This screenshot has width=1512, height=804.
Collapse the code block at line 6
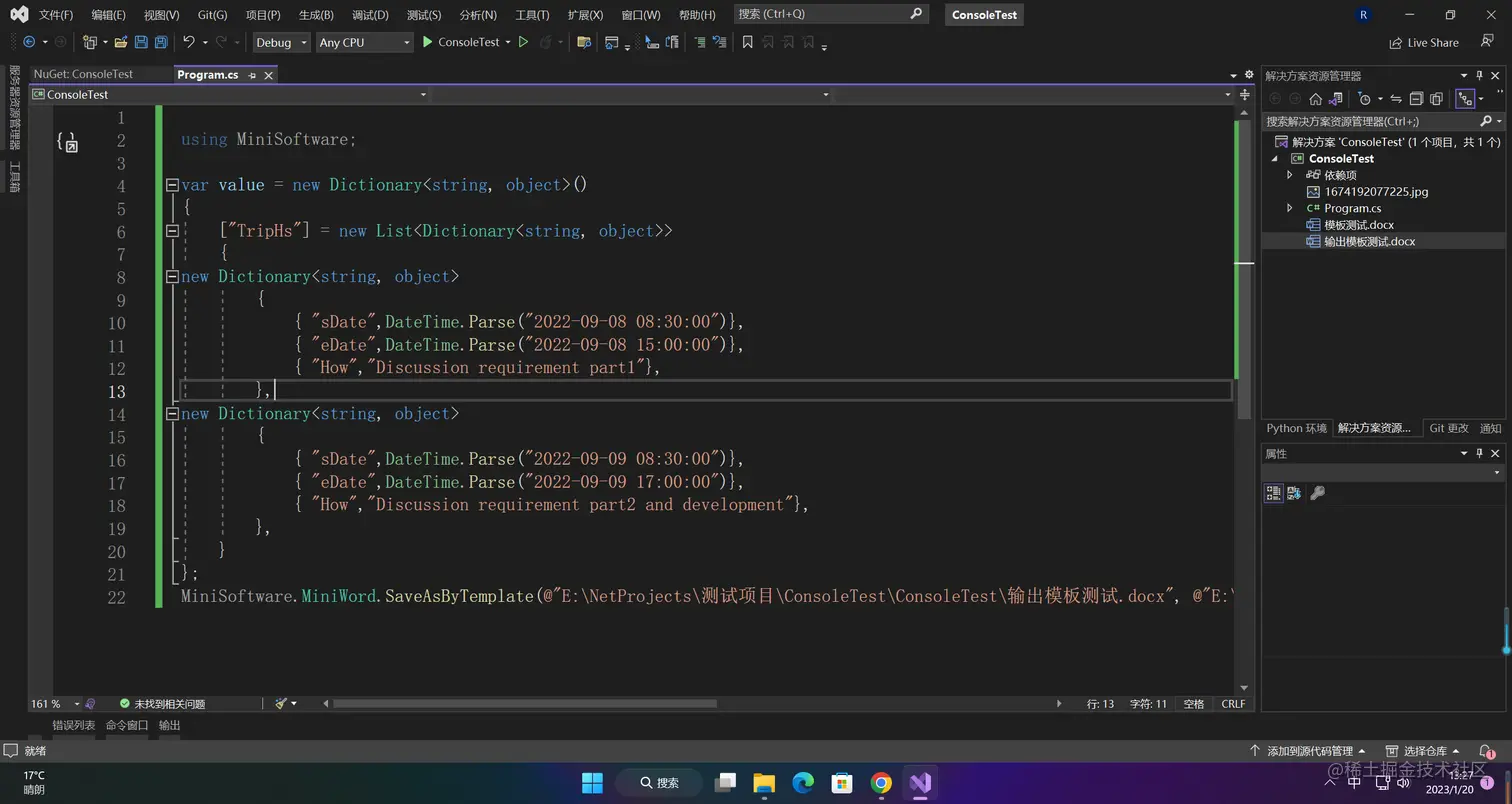tap(172, 231)
